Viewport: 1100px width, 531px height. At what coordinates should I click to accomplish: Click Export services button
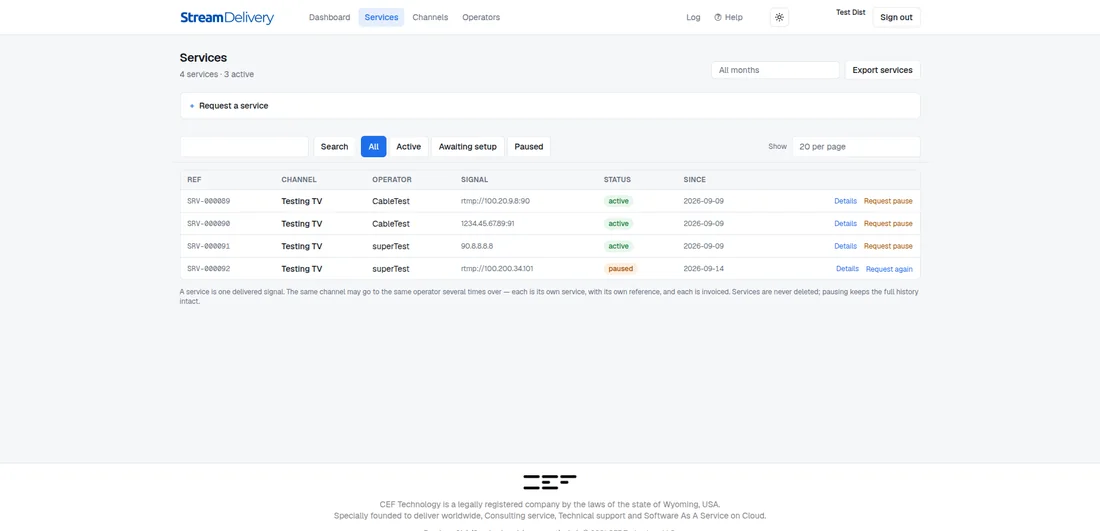point(882,70)
